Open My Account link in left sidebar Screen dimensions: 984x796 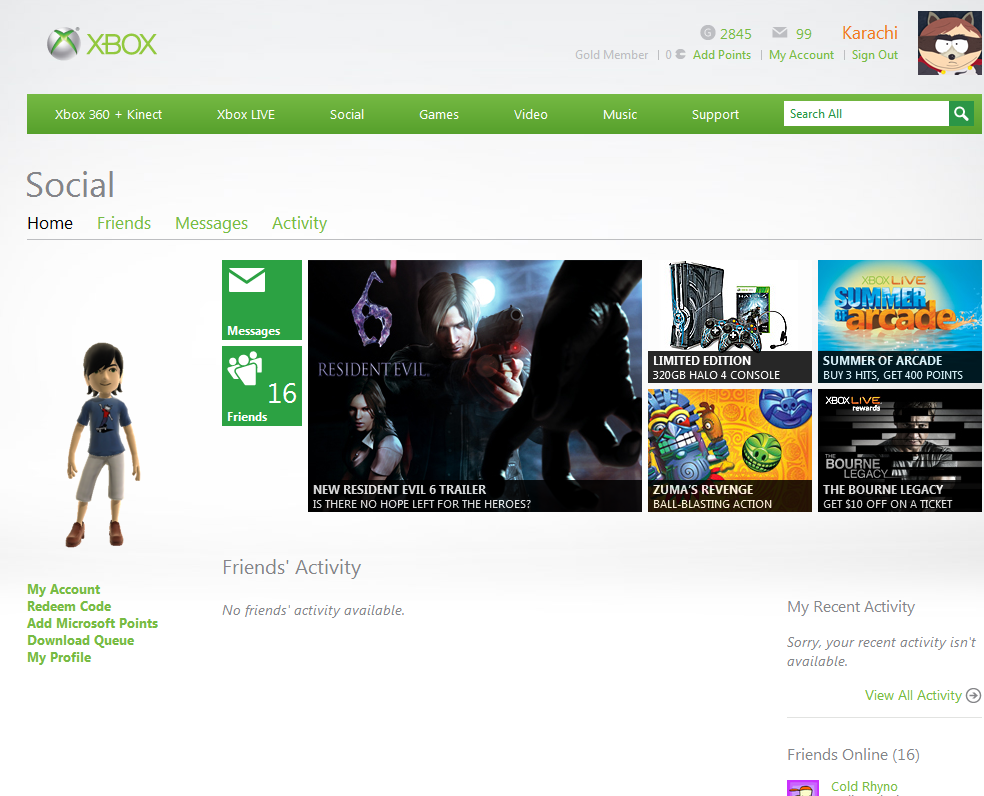63,589
